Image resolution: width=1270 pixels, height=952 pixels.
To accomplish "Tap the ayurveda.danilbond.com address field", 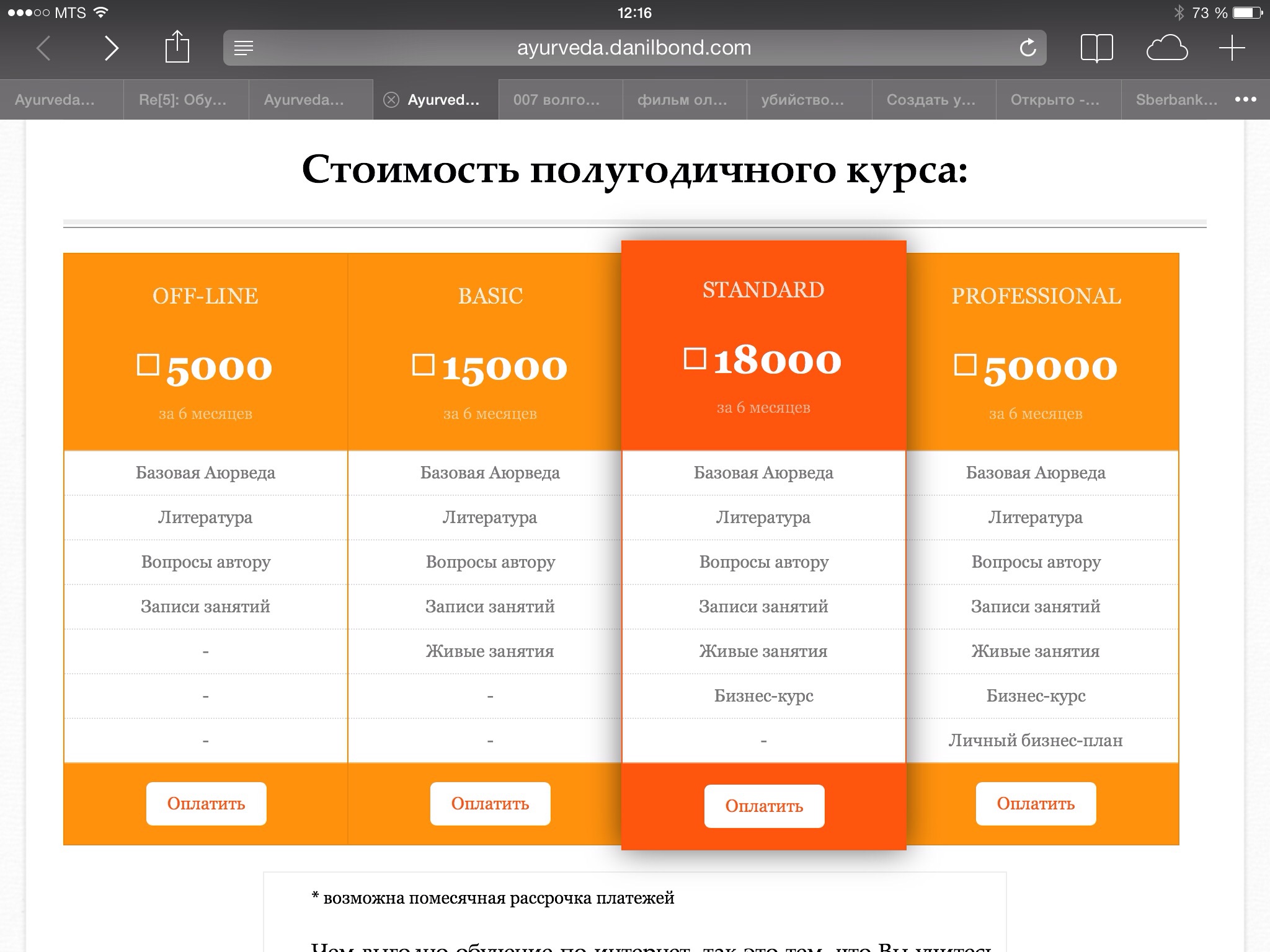I will 634,48.
